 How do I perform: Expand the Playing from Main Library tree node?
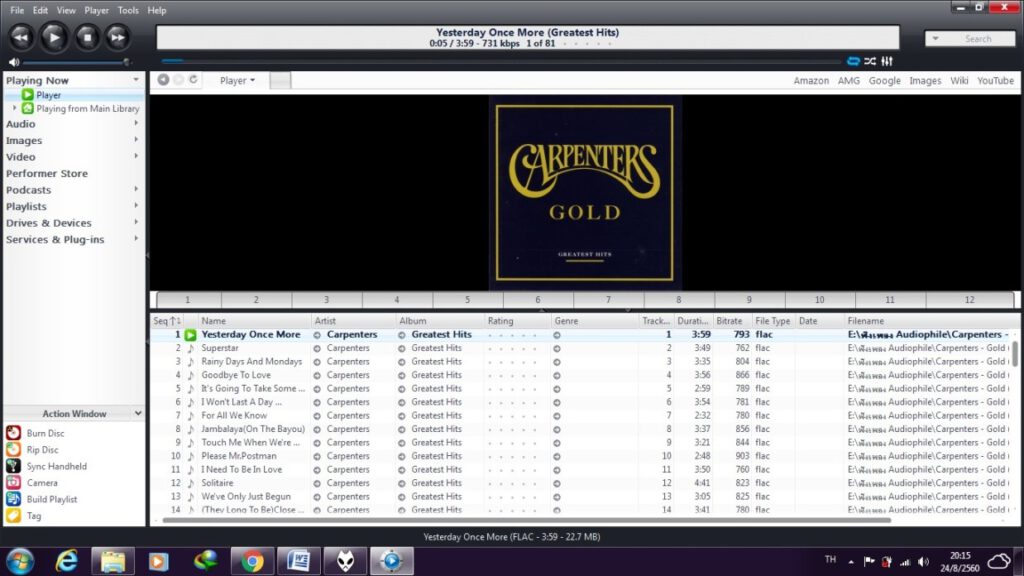15,108
